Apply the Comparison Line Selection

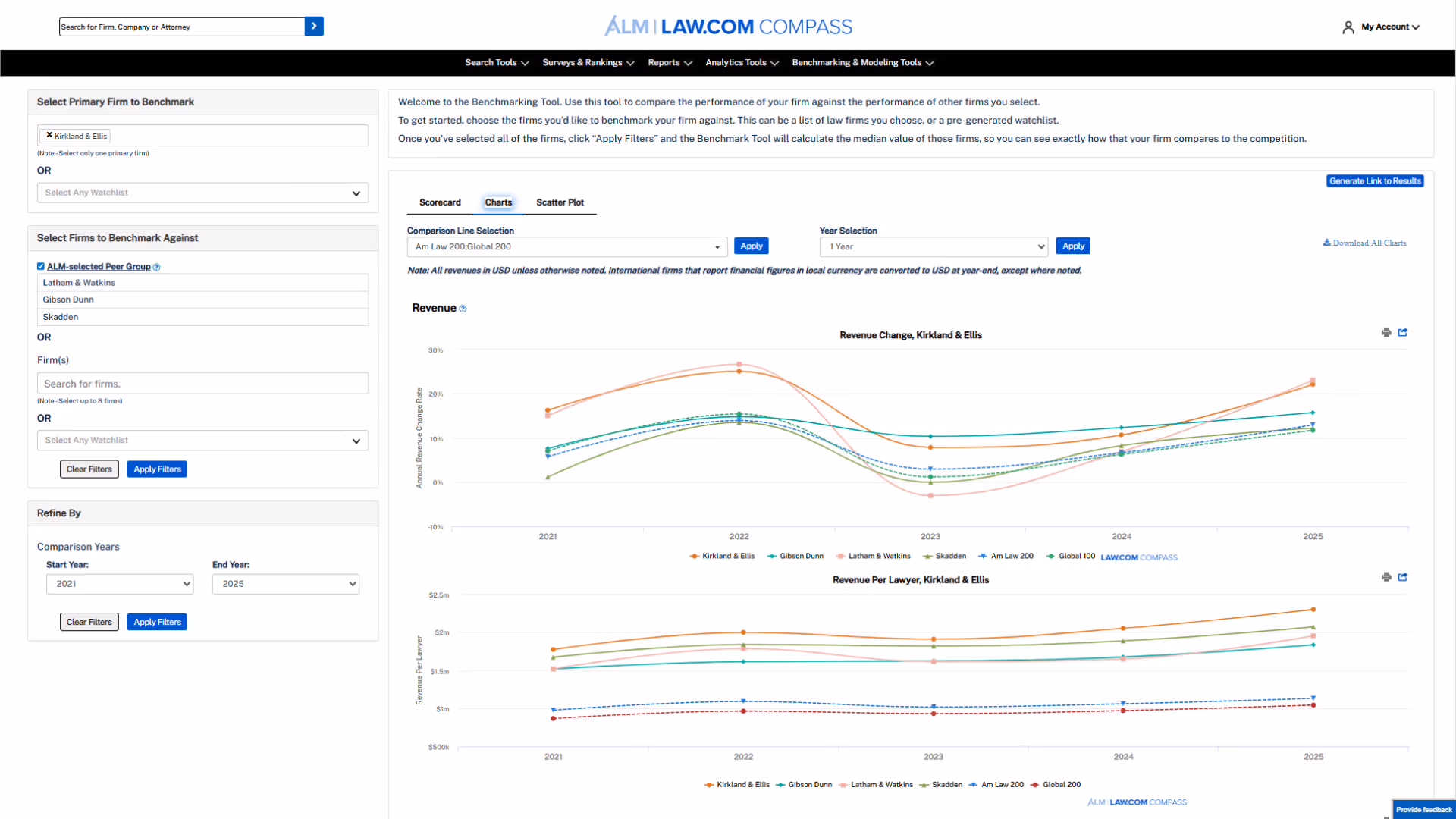click(x=752, y=246)
